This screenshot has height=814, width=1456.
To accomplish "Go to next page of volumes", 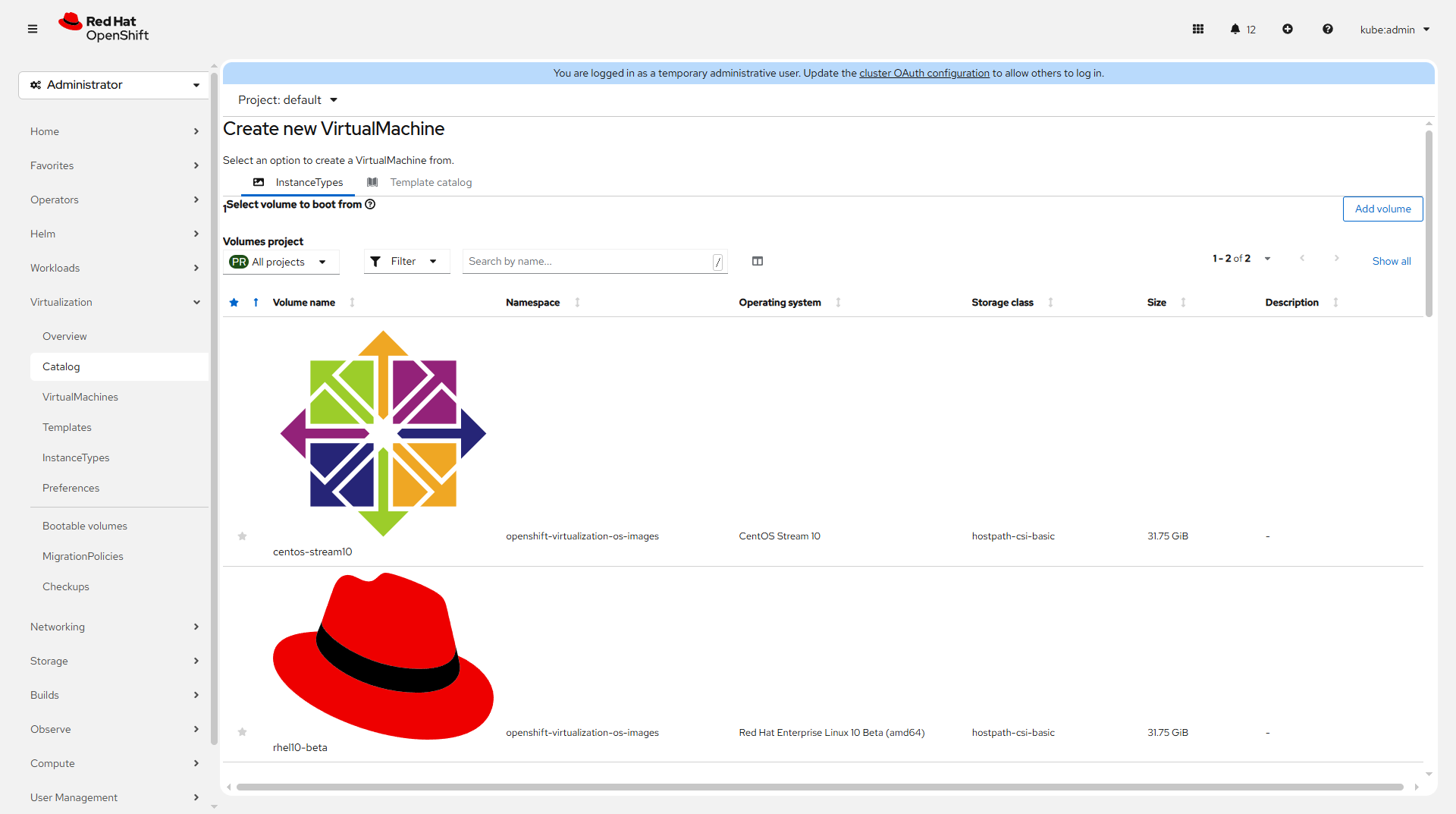I will pyautogui.click(x=1337, y=259).
